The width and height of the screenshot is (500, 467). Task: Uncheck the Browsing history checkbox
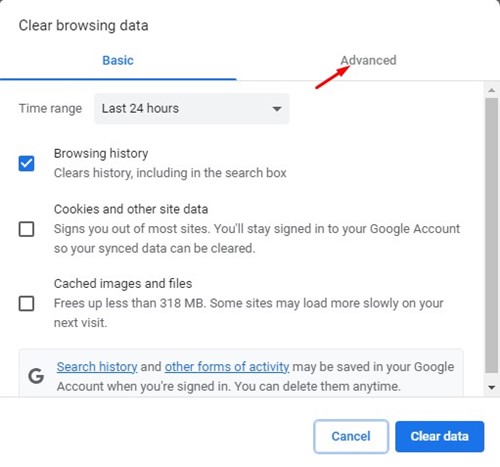(x=26, y=163)
